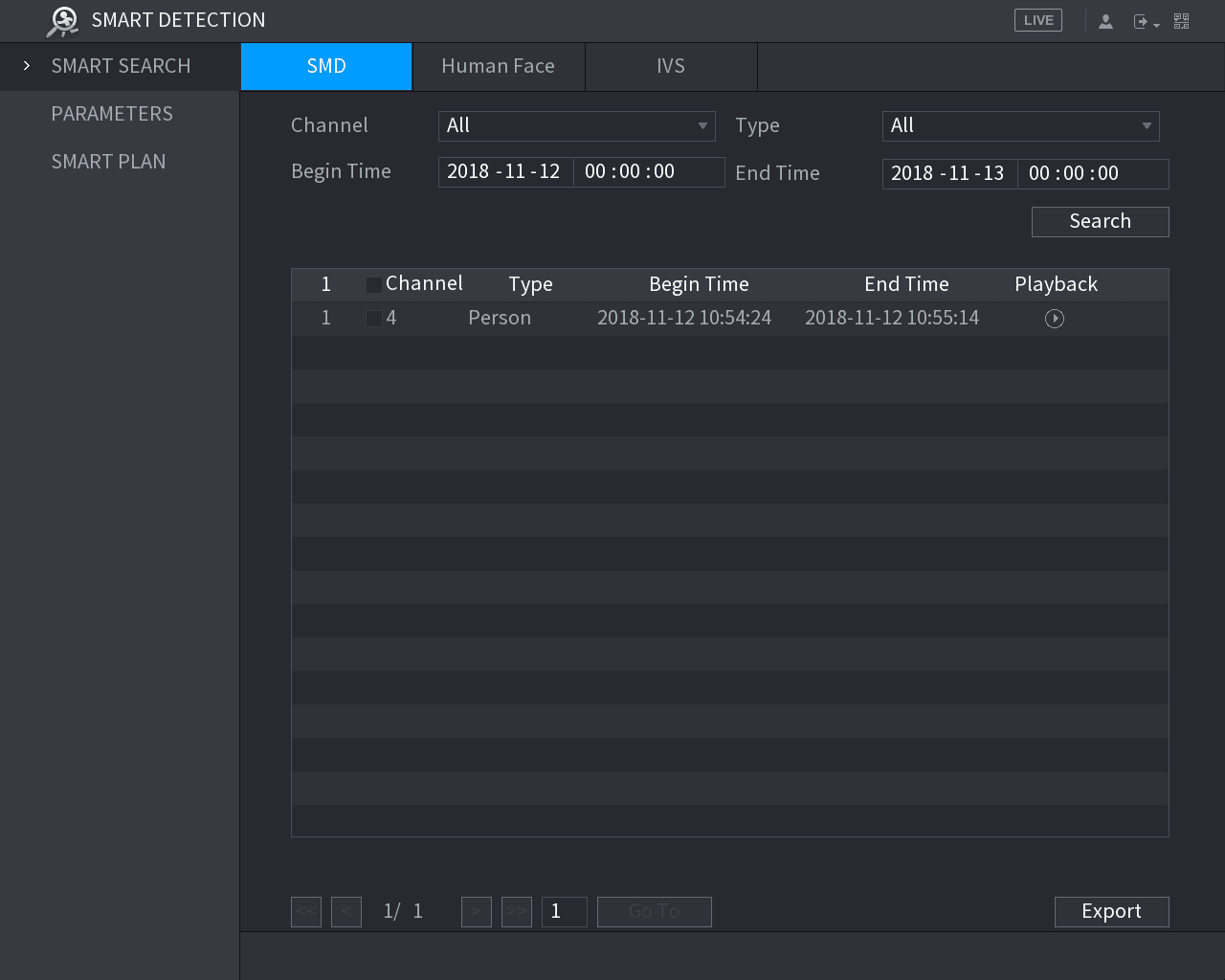Switch to the Human Face tab

pos(499,66)
